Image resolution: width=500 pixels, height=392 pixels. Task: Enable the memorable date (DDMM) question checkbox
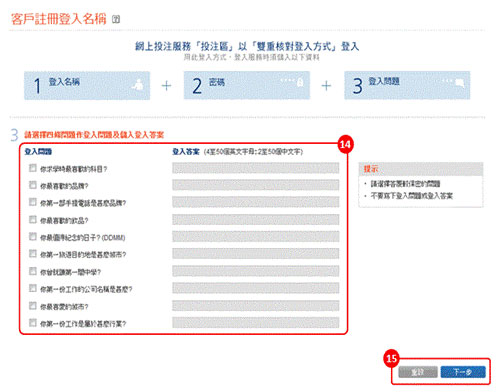[33, 237]
